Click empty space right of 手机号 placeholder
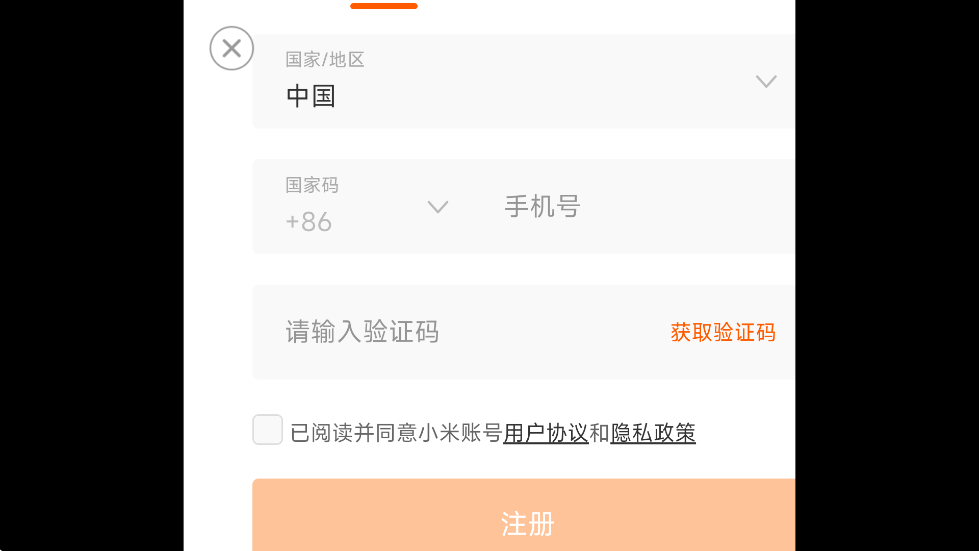Screen dimensions: 979x551 click(687, 207)
